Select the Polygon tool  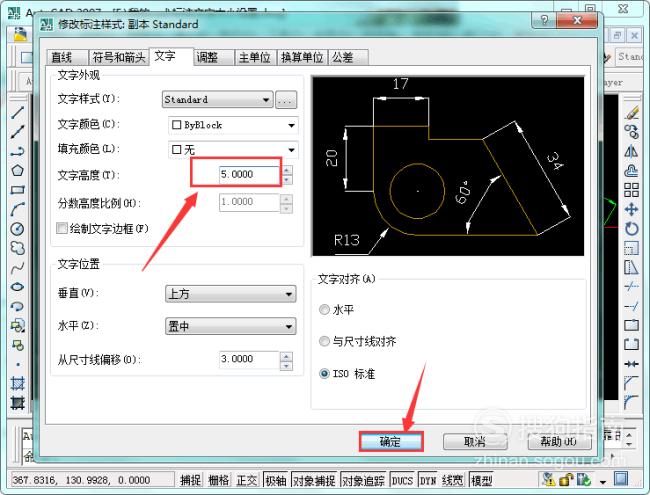tap(17, 170)
